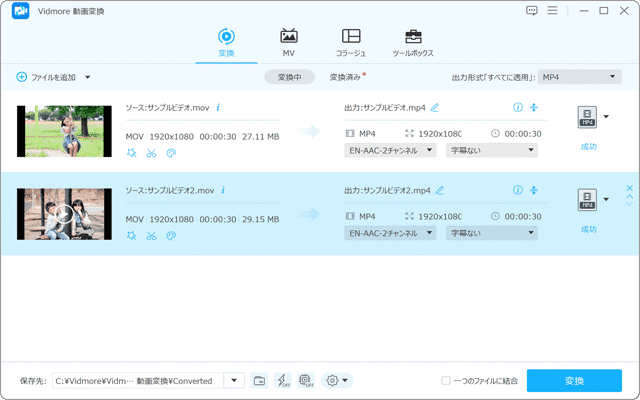The image size is (640, 400).
Task: Select source size 29.15 MB text
Action: tap(260, 219)
